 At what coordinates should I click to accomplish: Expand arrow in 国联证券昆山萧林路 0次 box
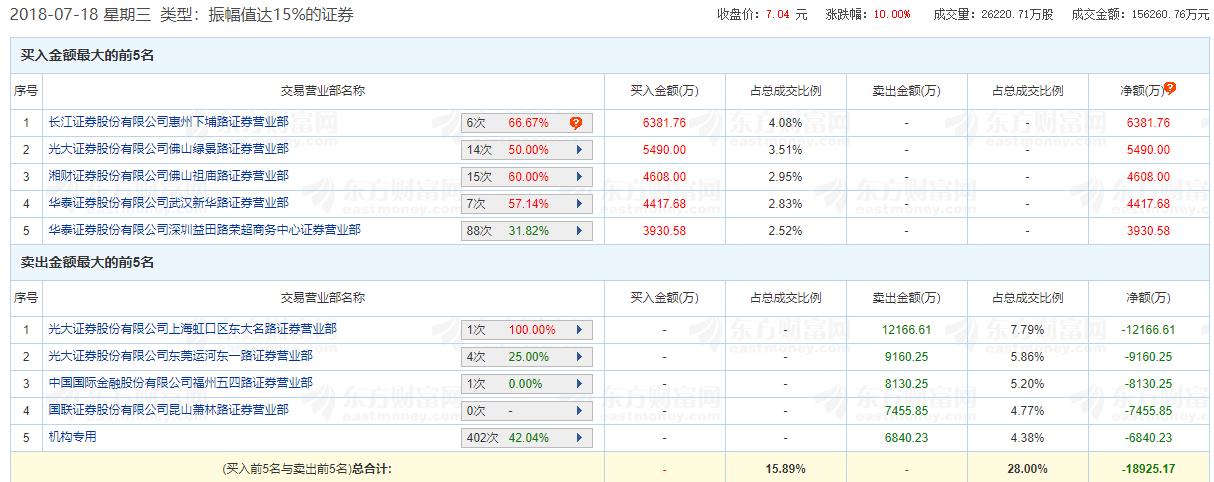pos(578,411)
